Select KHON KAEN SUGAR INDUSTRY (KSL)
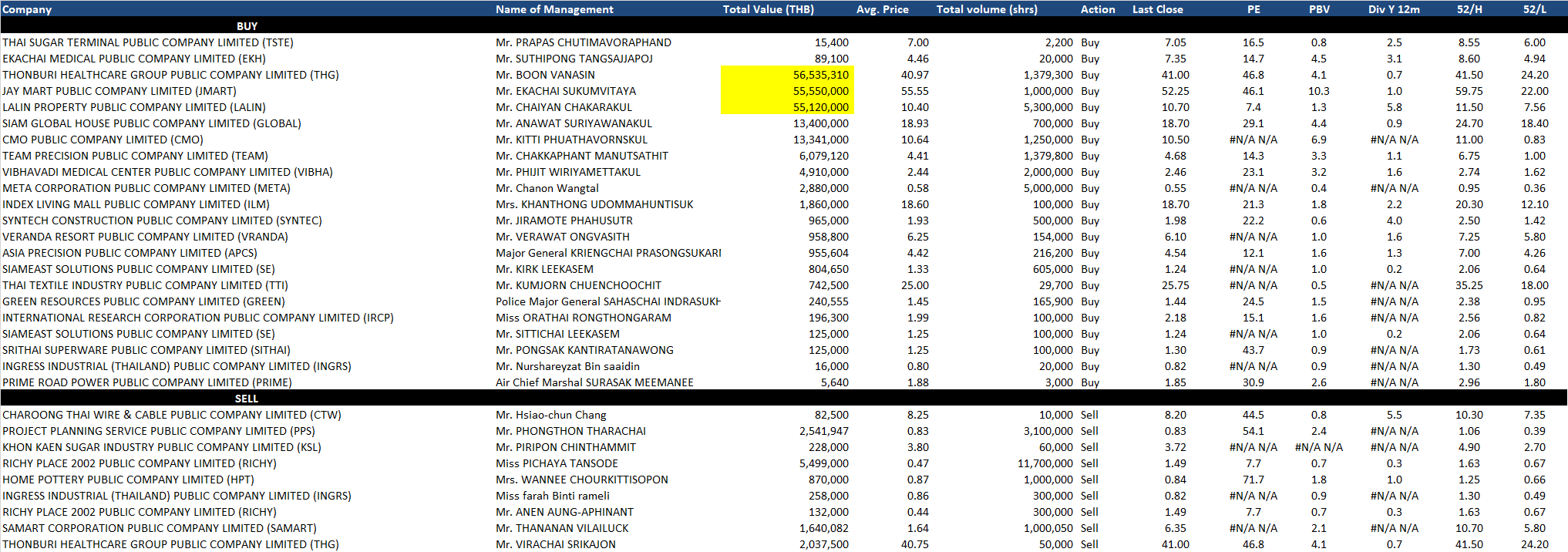 pyautogui.click(x=162, y=447)
